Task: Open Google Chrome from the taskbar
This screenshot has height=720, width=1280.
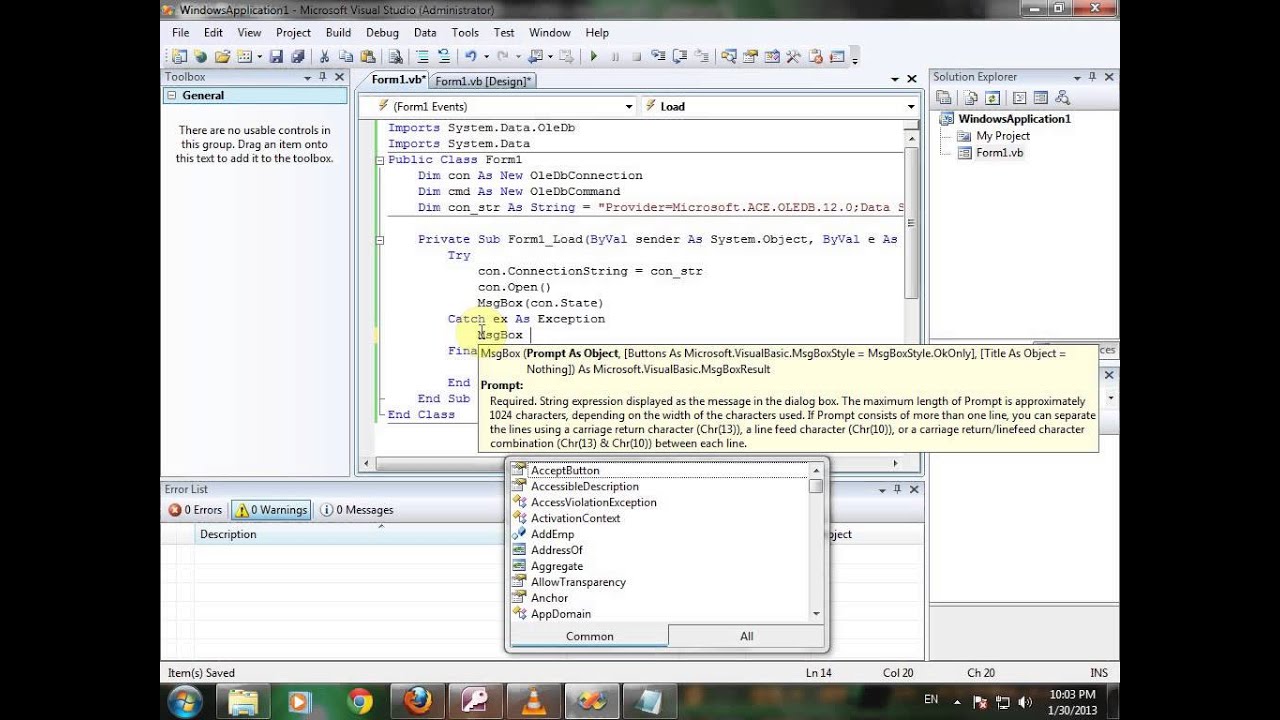Action: [360, 701]
